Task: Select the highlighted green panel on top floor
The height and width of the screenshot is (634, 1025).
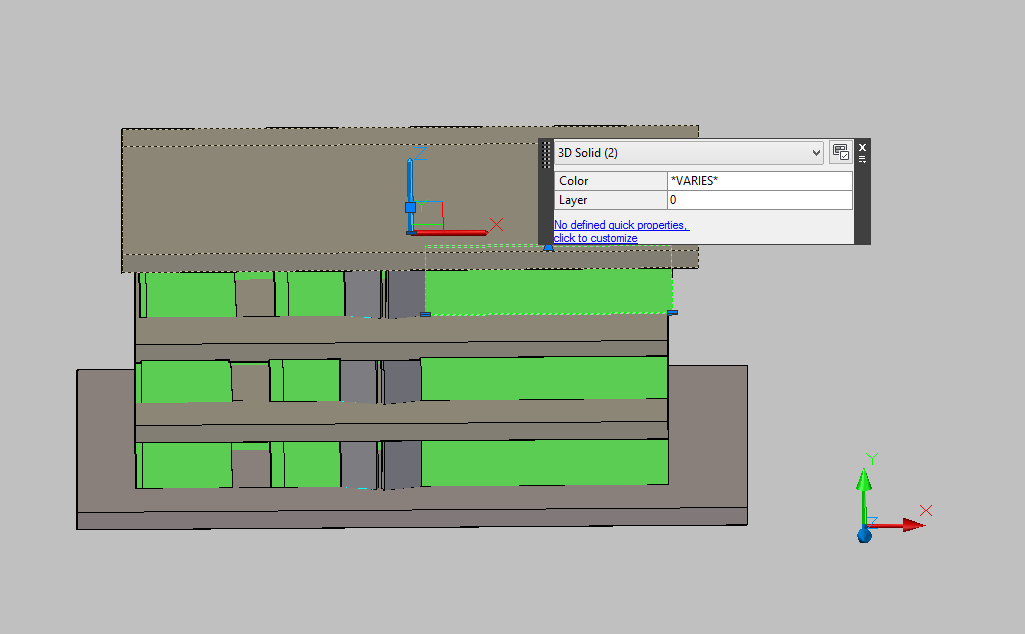Action: point(548,290)
